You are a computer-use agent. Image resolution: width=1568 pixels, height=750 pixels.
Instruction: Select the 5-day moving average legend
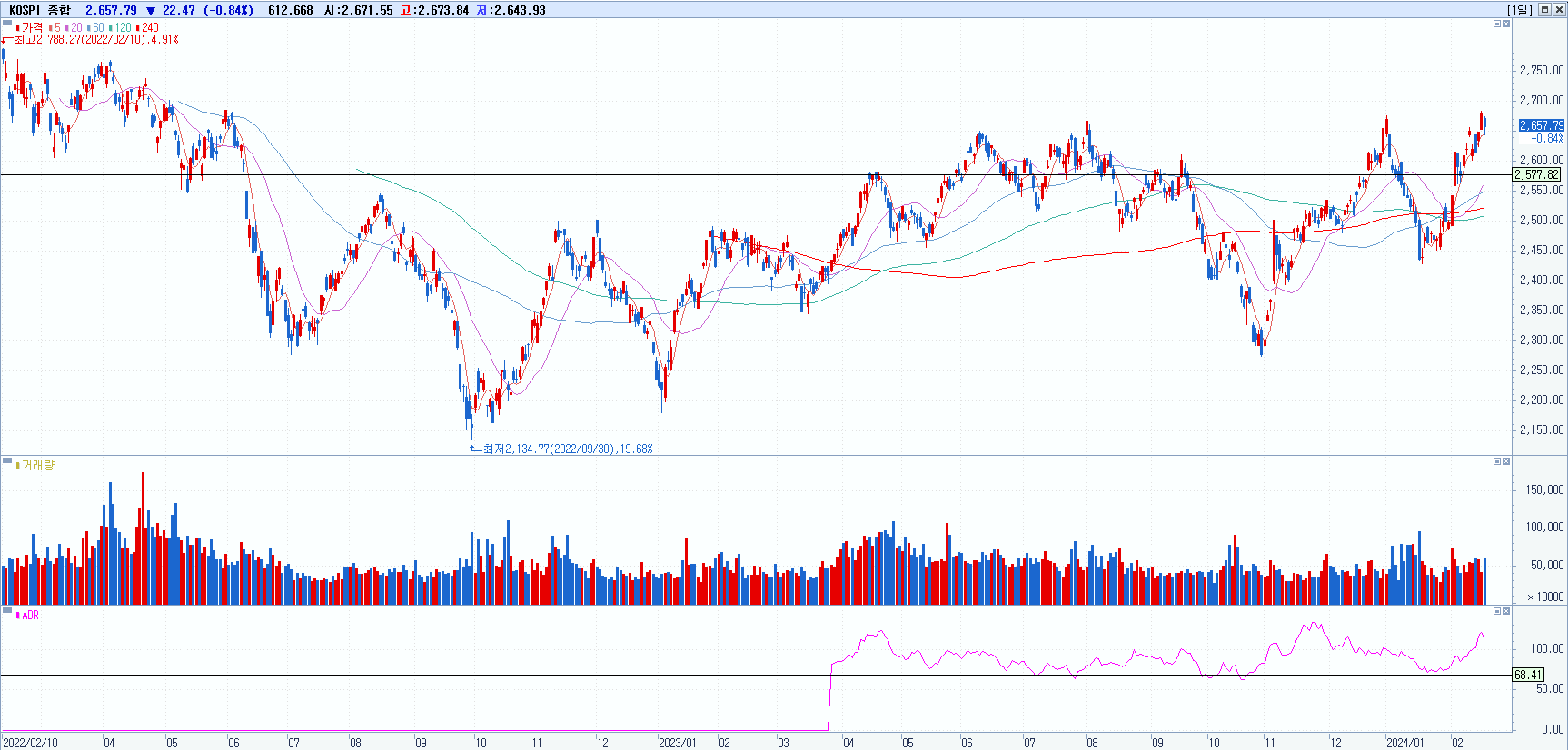click(55, 28)
